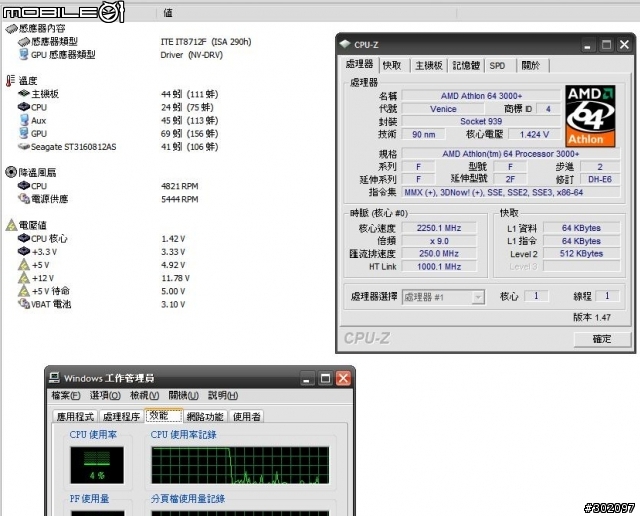Screen dimensions: 640x516
Task: Open the 檔案 menu in Task Manager
Action: tap(66, 396)
